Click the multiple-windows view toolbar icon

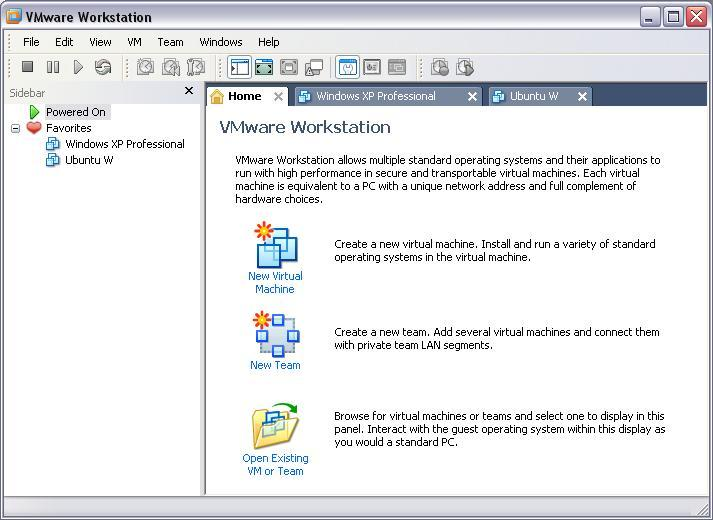point(314,67)
